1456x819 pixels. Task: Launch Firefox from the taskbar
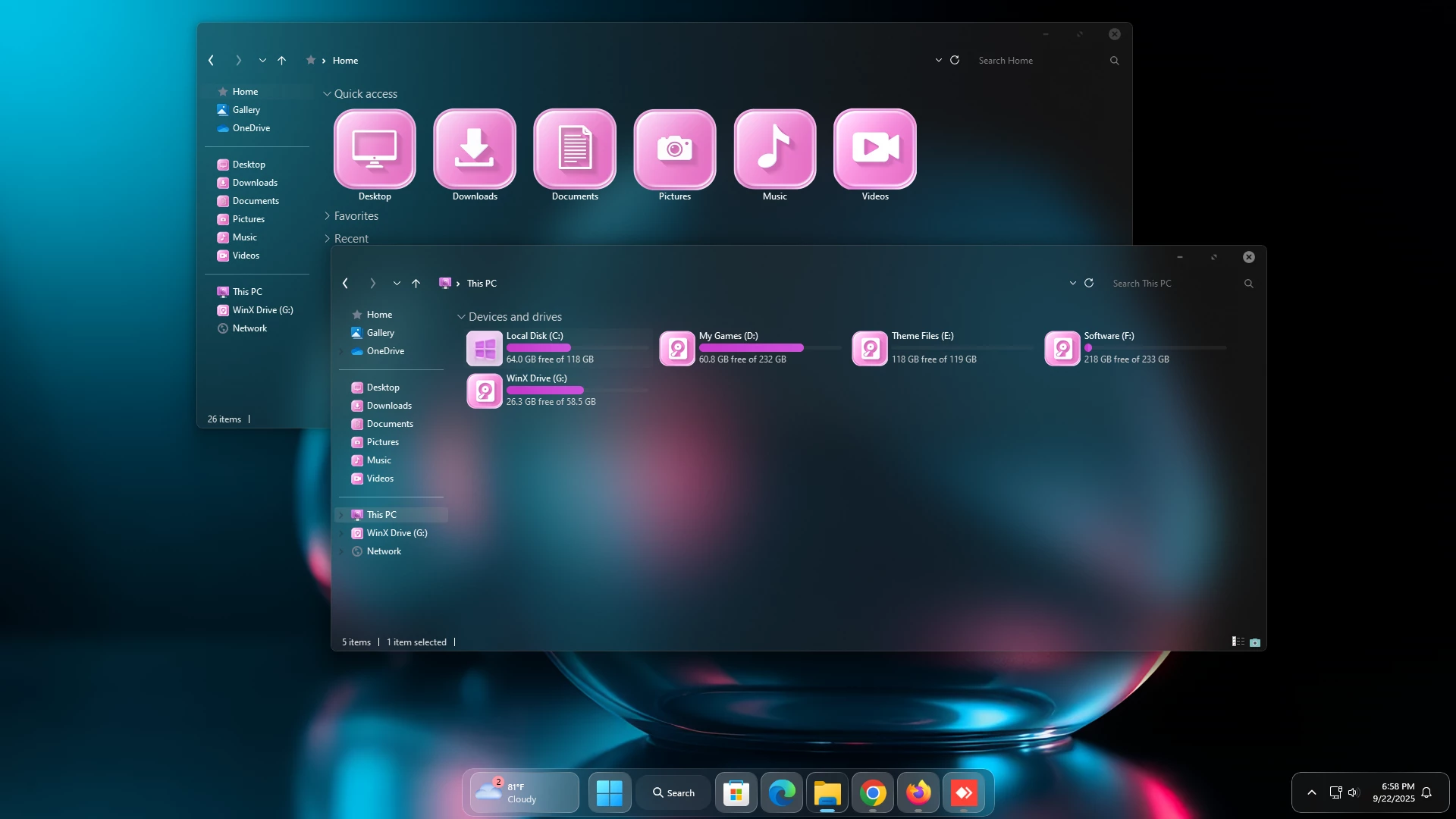918,792
